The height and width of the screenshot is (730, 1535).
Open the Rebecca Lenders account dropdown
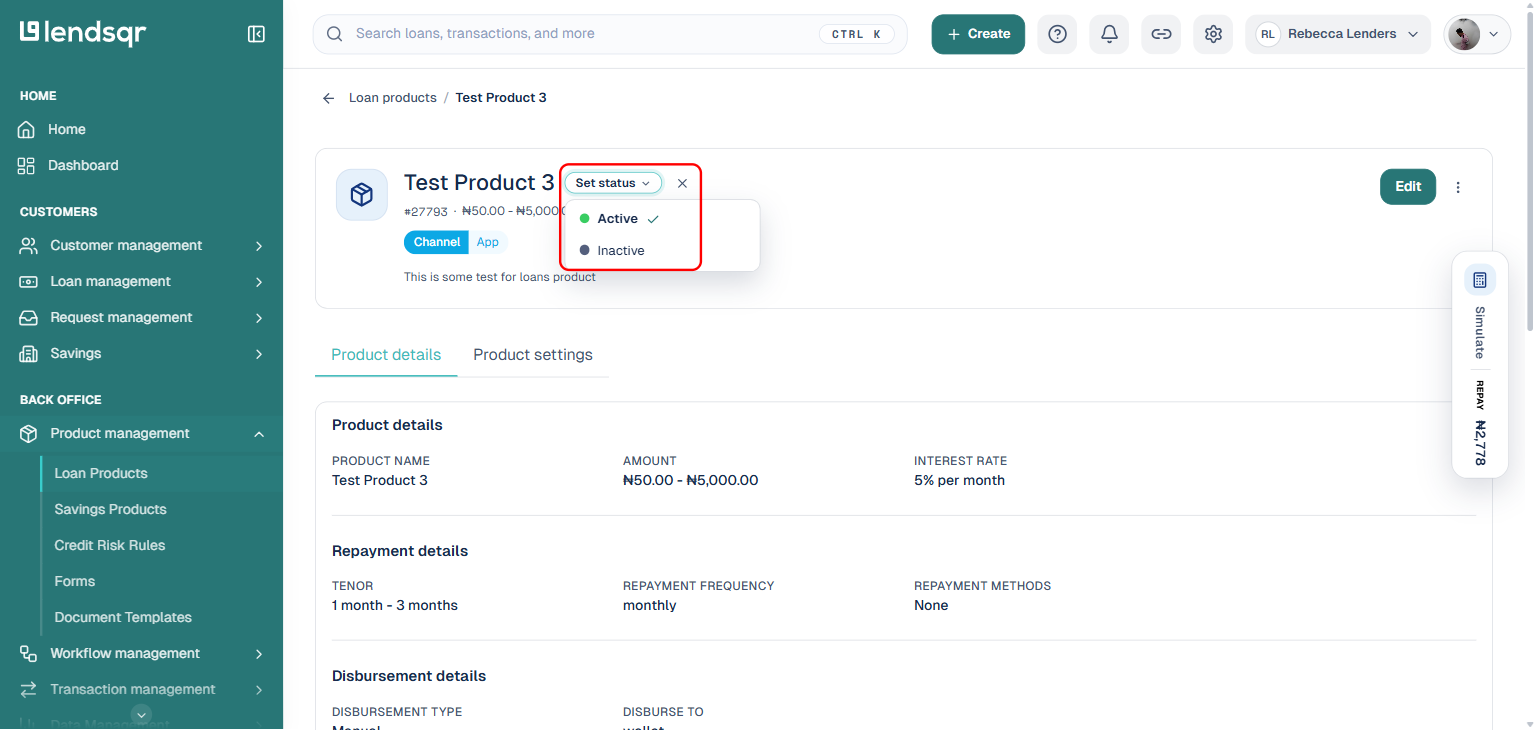pyautogui.click(x=1338, y=34)
